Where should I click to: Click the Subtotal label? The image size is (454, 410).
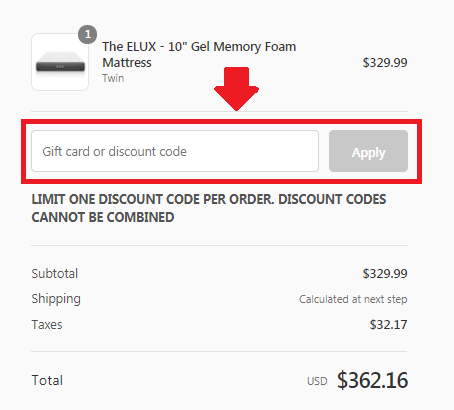click(x=55, y=274)
